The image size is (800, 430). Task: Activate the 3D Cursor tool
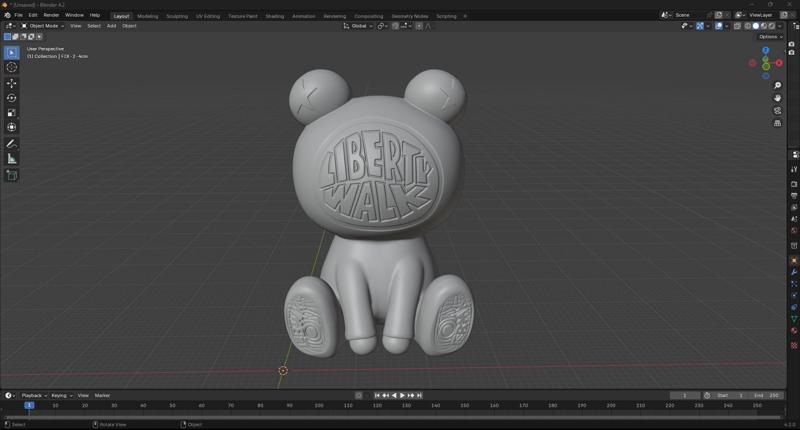tap(11, 67)
